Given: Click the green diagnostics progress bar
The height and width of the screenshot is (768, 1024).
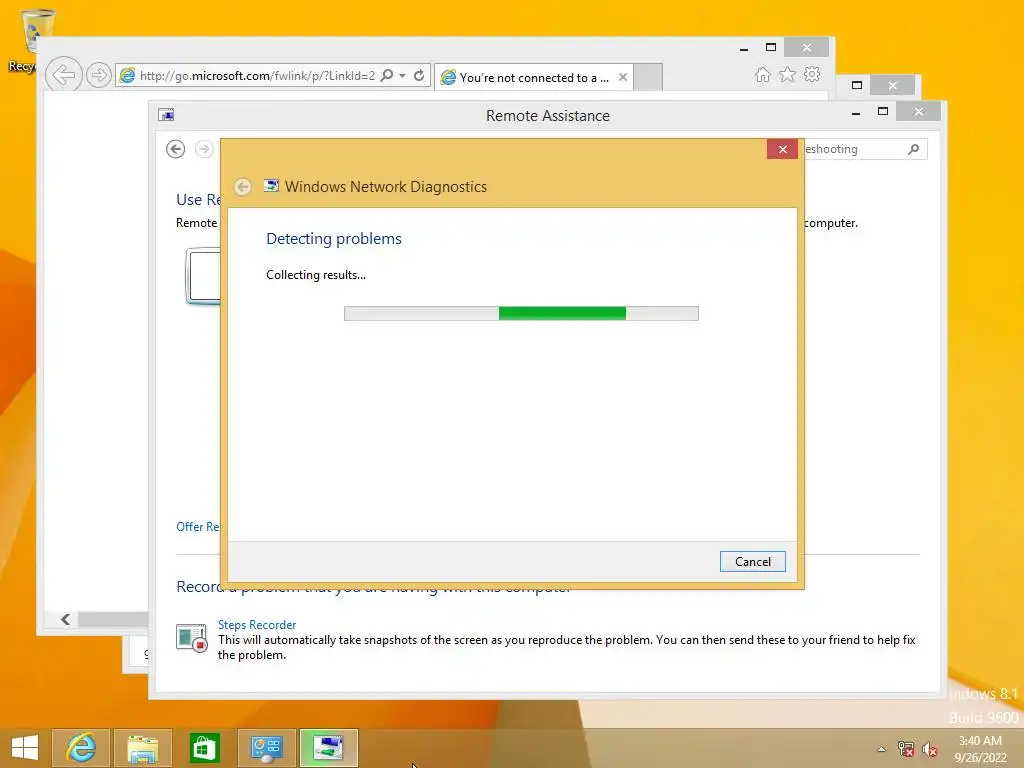Looking at the screenshot, I should click(x=521, y=313).
